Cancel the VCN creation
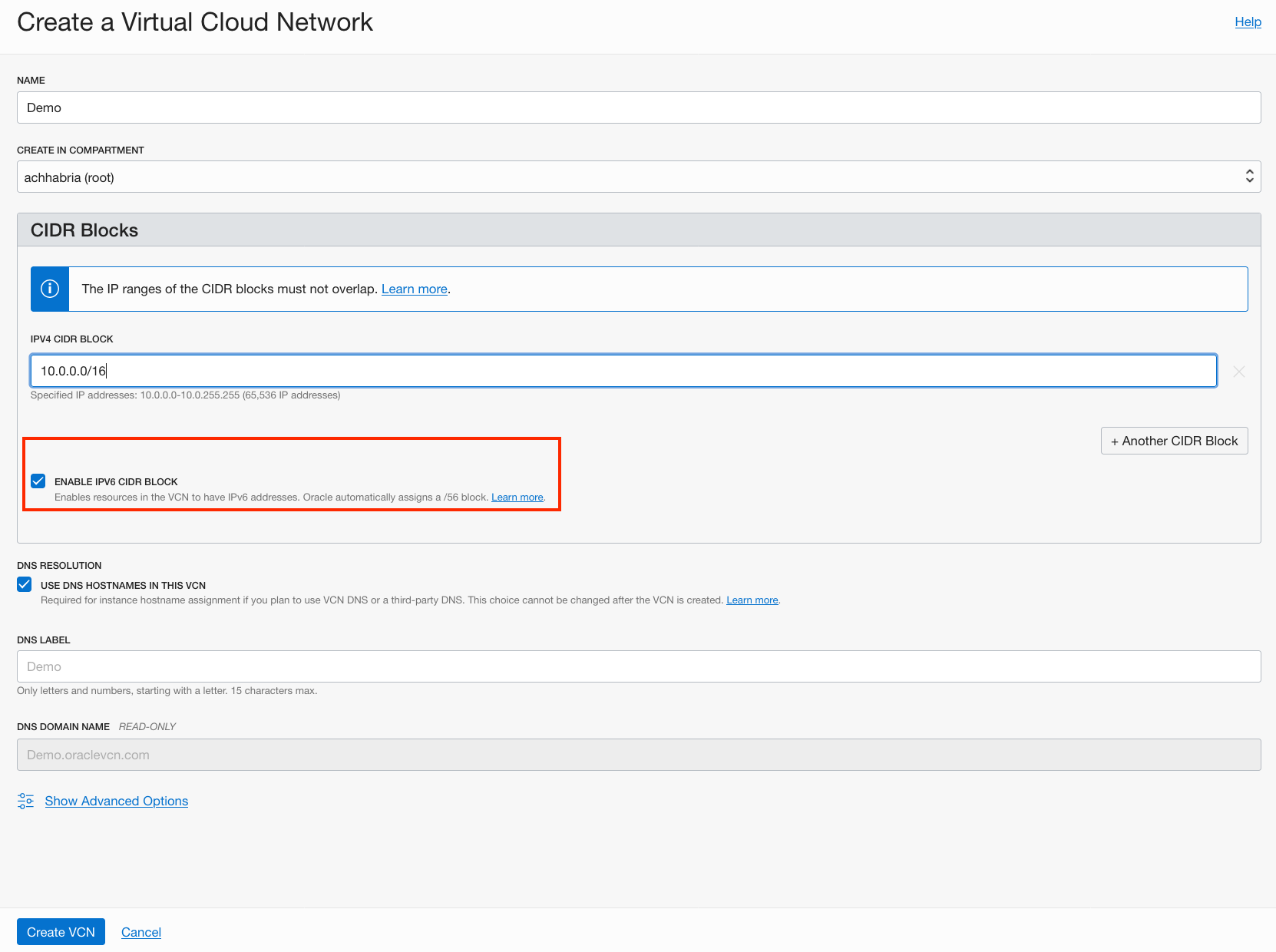This screenshot has height=952, width=1276. coord(140,931)
